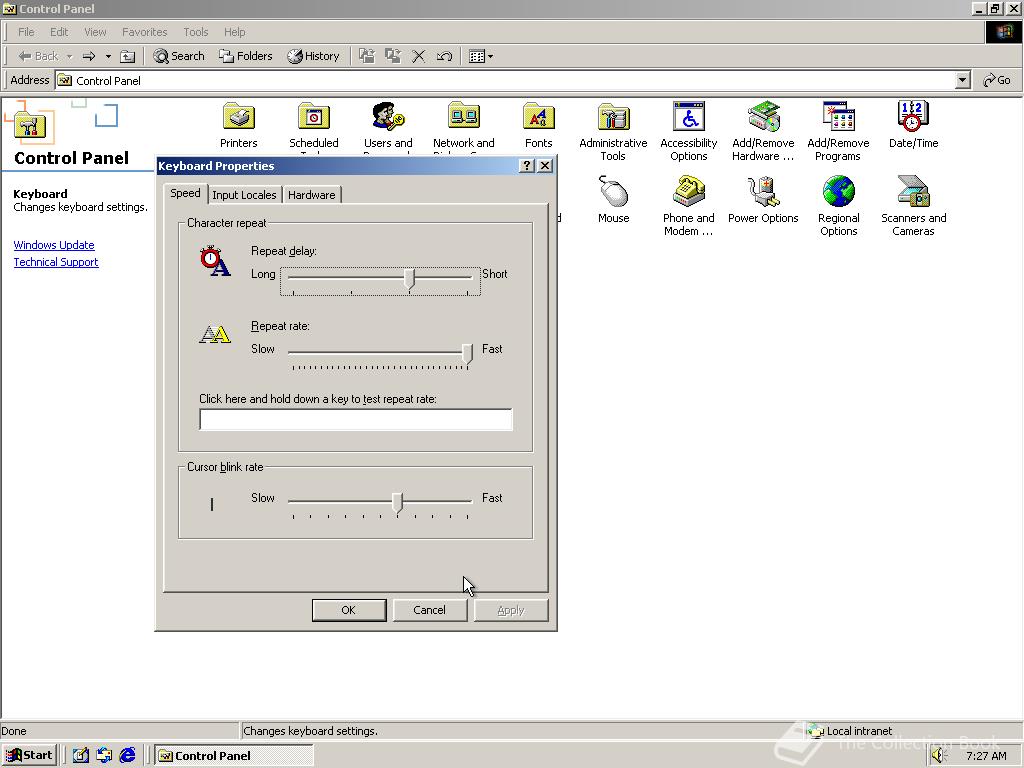Viewport: 1024px width, 768px height.
Task: Click the Move To toolbar icon
Action: (367, 56)
